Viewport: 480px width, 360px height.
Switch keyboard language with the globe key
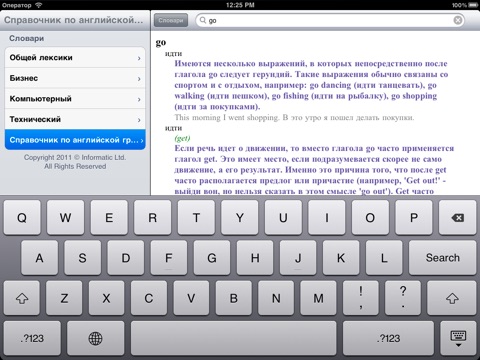click(95, 338)
